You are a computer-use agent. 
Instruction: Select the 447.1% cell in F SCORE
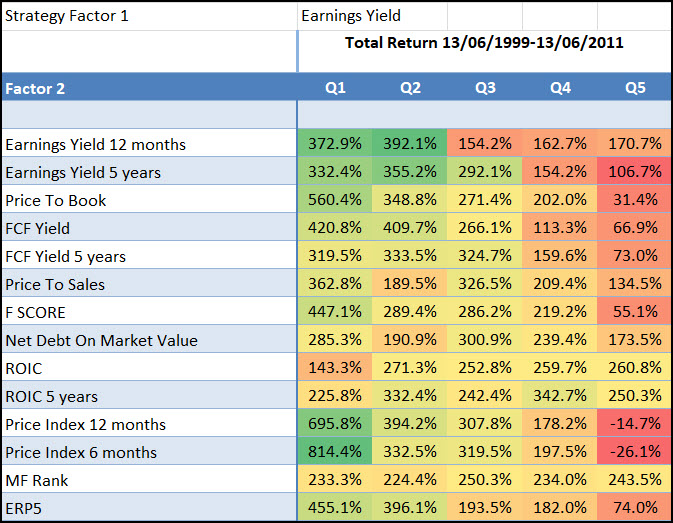tap(335, 311)
